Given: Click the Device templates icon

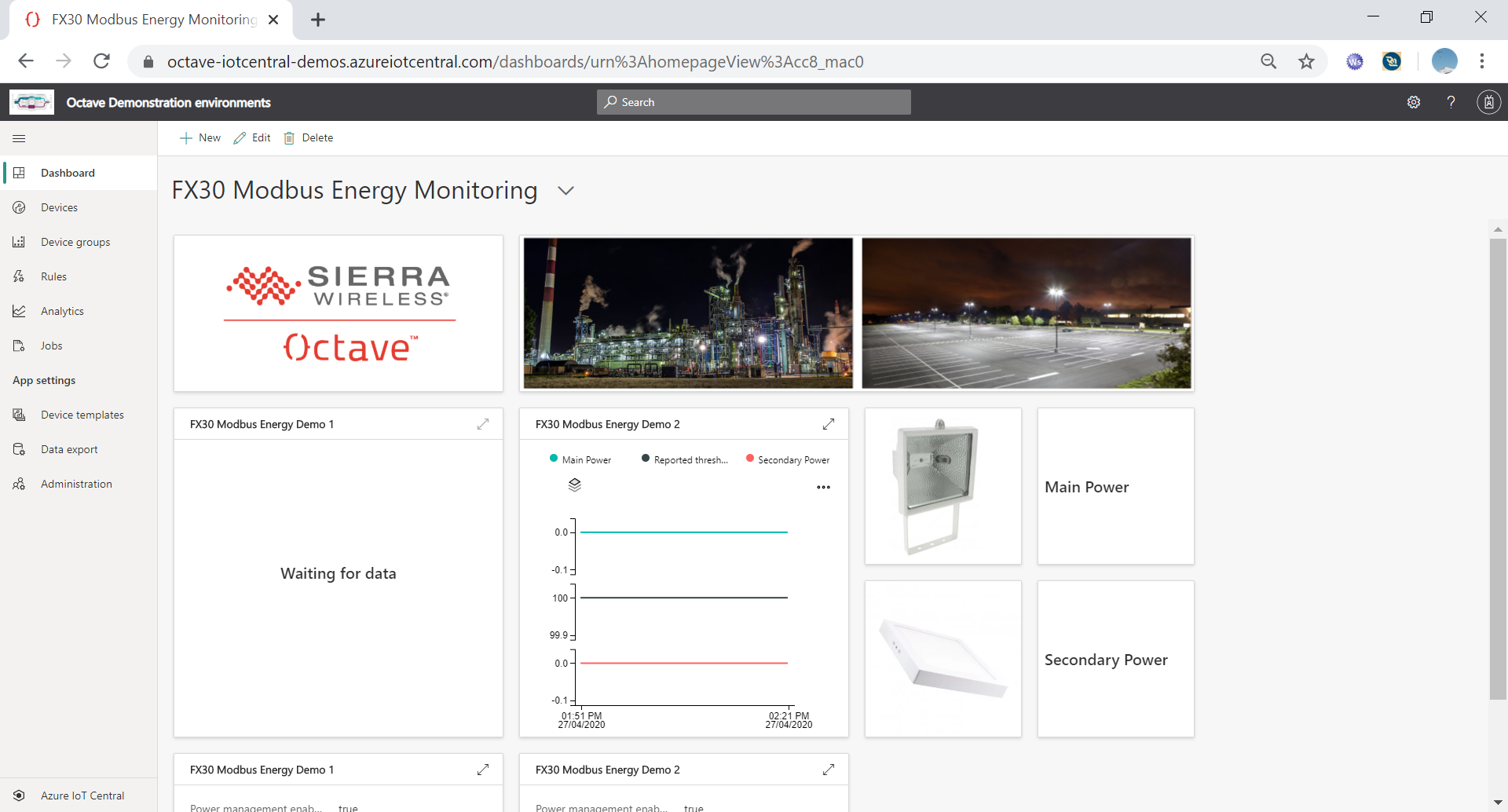Looking at the screenshot, I should coord(20,415).
